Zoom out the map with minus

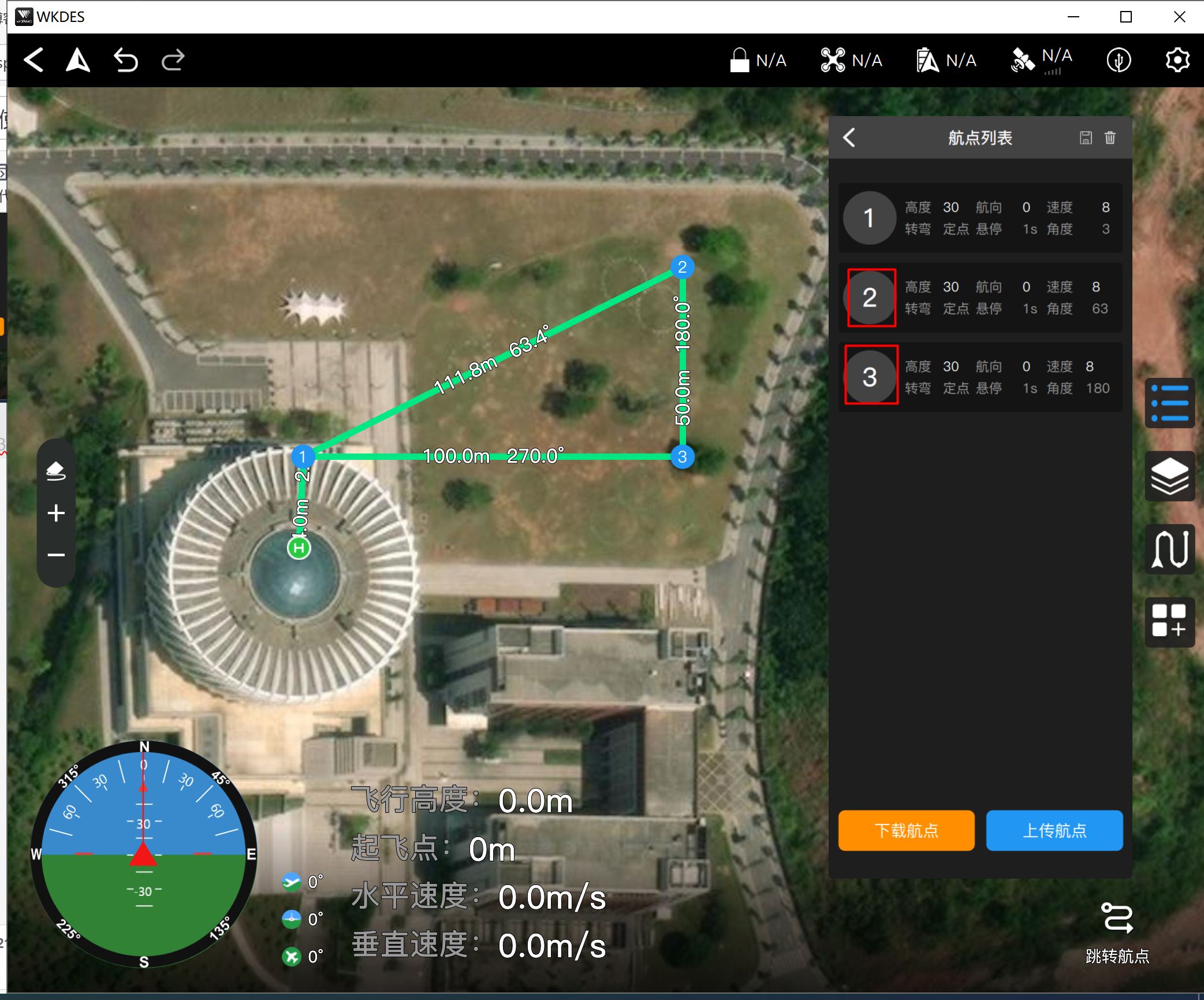(x=56, y=555)
